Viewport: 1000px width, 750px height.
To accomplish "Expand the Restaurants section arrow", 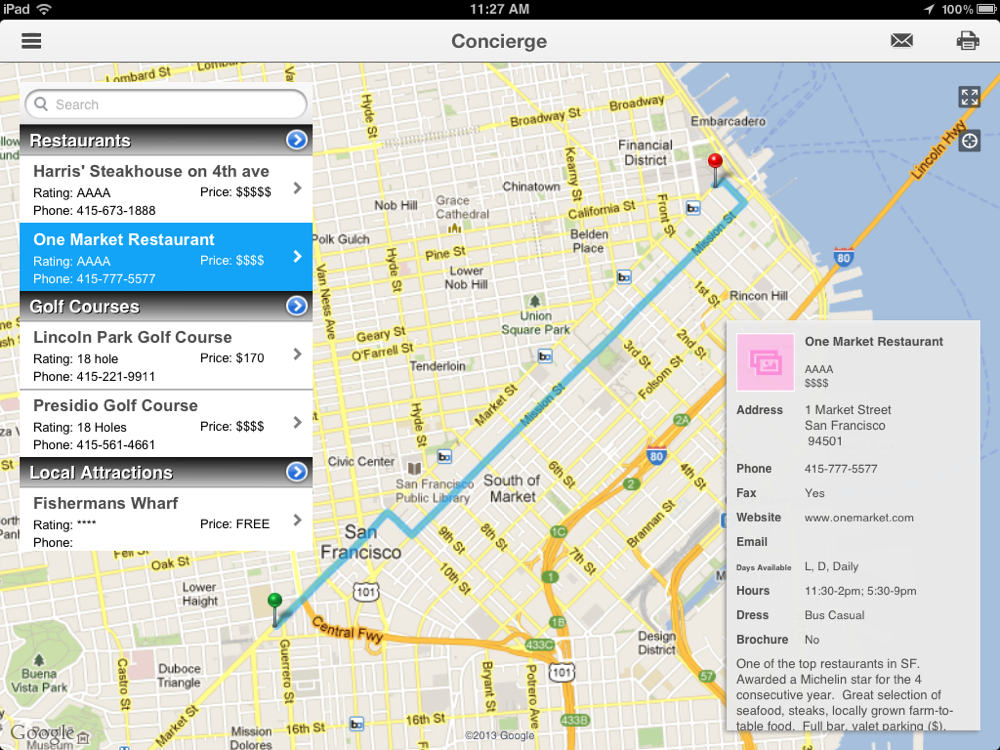I will point(297,140).
